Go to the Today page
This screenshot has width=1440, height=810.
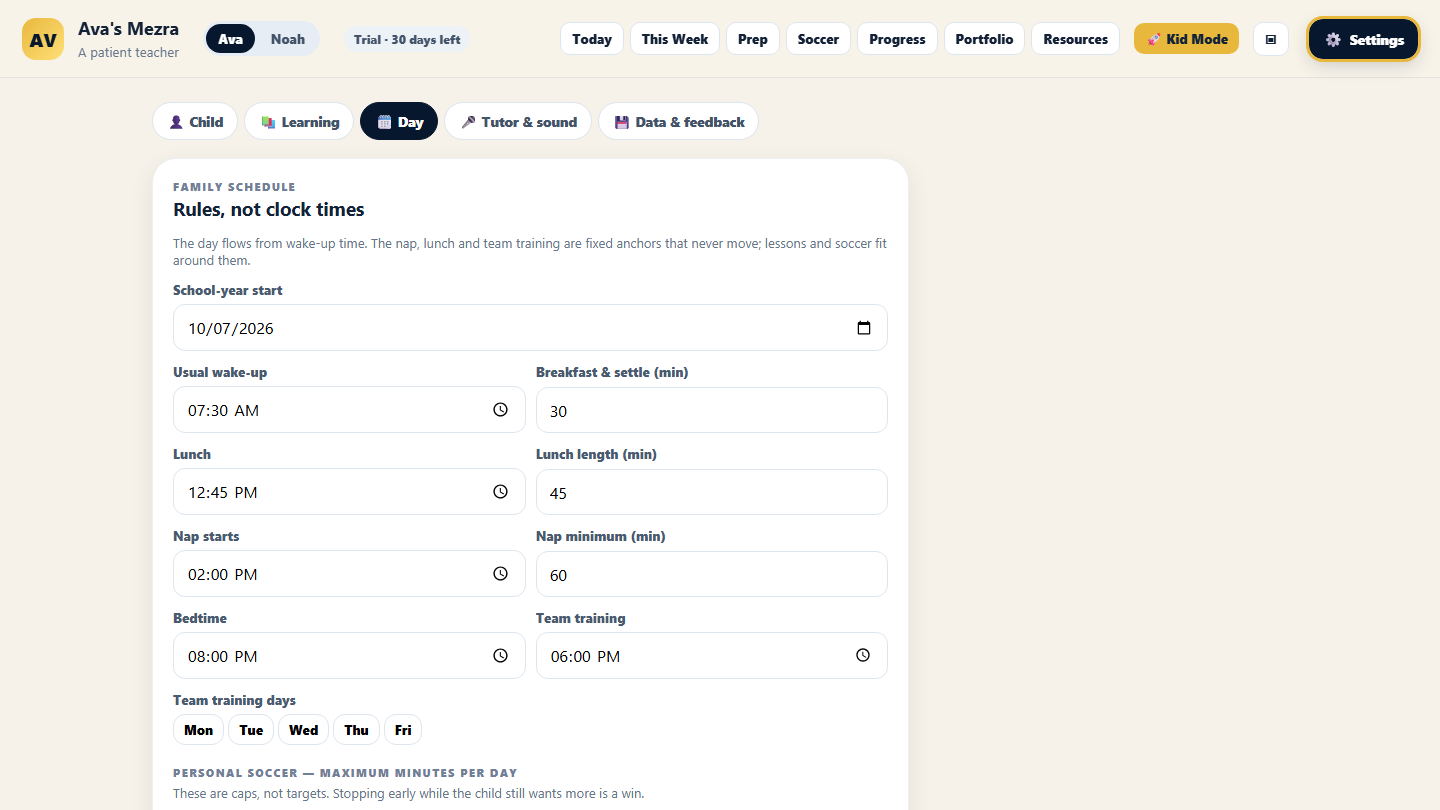click(x=592, y=39)
